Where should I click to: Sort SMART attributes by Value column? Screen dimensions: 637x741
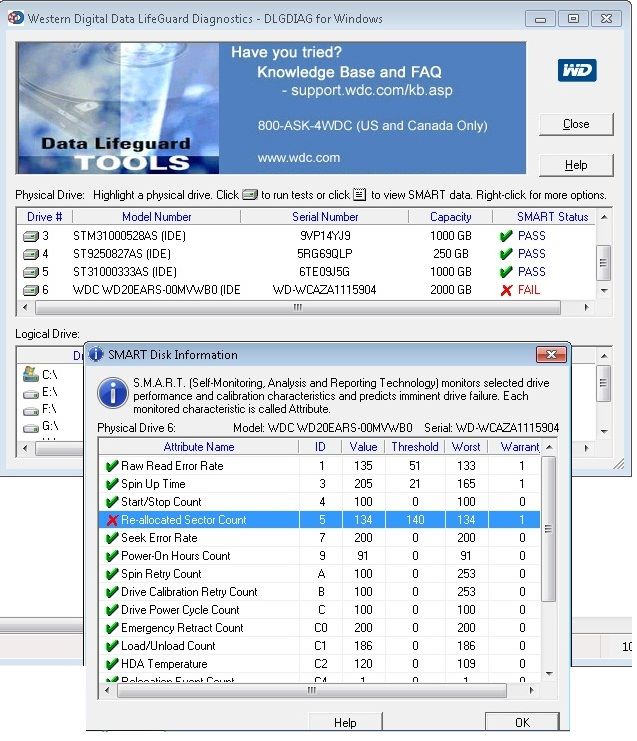coord(363,447)
